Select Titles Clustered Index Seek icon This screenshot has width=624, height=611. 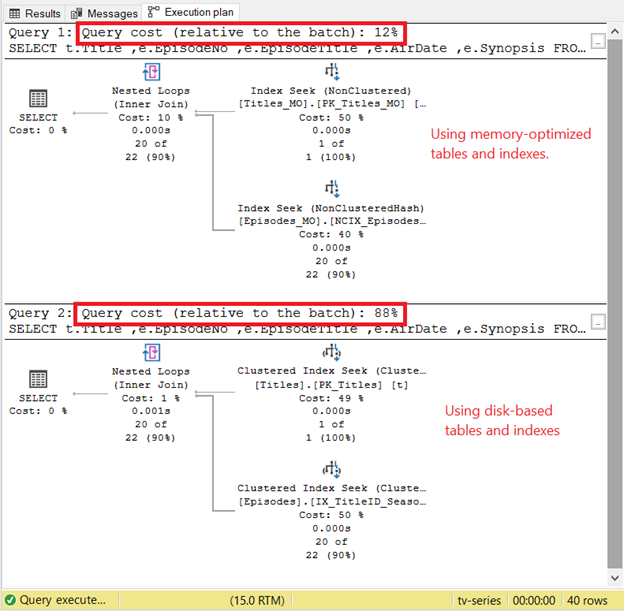pos(332,352)
